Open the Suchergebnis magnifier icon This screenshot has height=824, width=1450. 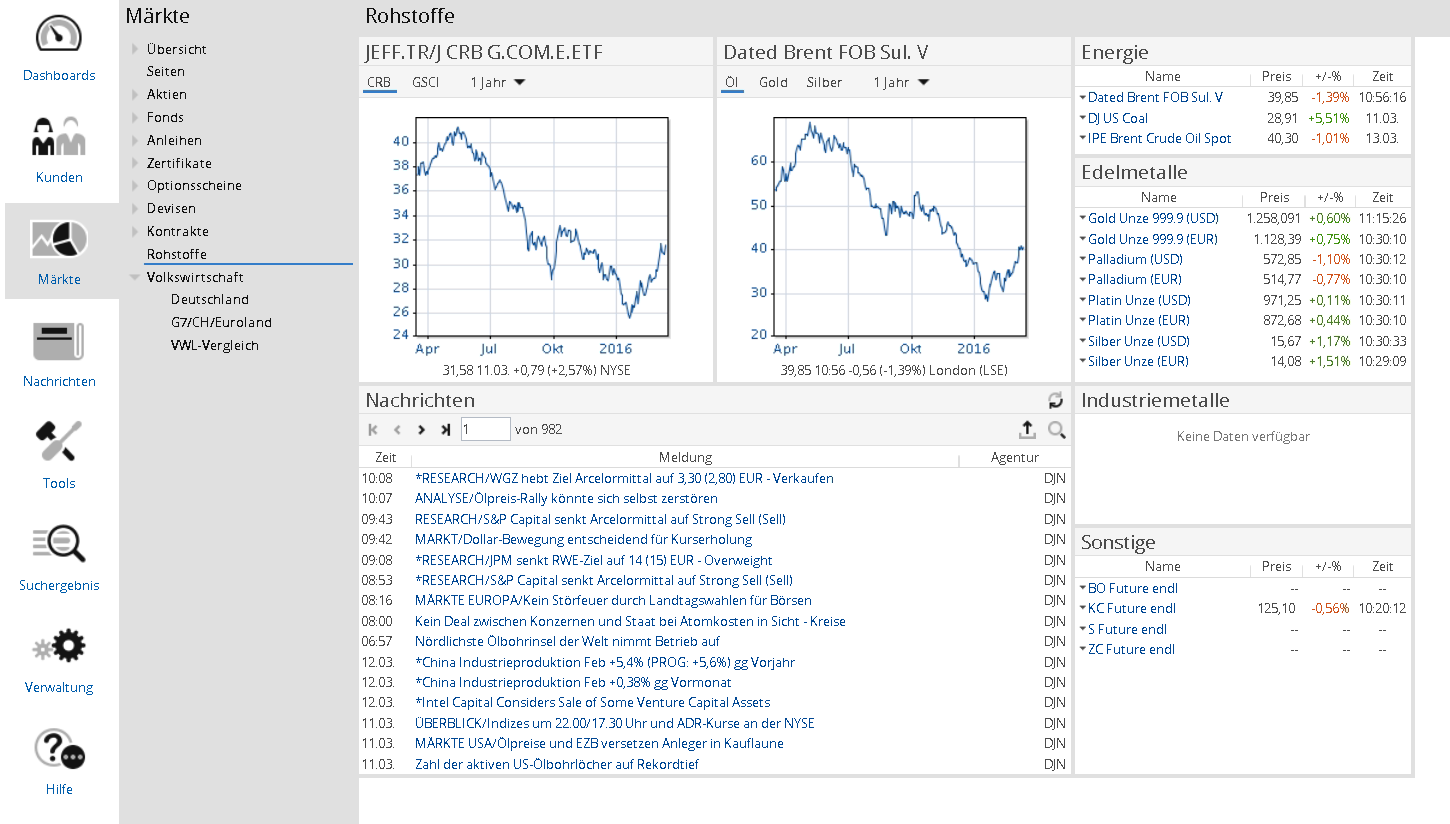point(59,545)
